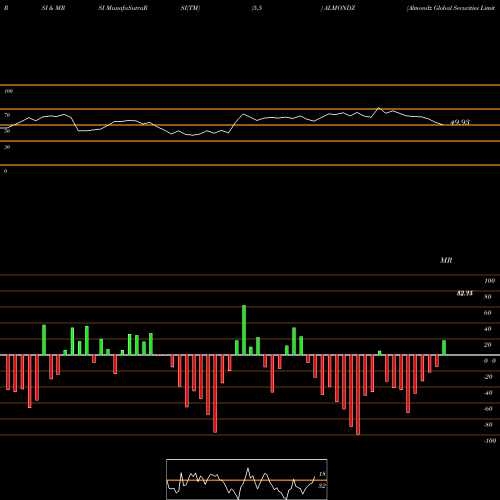This screenshot has width=500, height=500.
Task: Click the 30 level label on RSI axis
Action: coord(7,147)
